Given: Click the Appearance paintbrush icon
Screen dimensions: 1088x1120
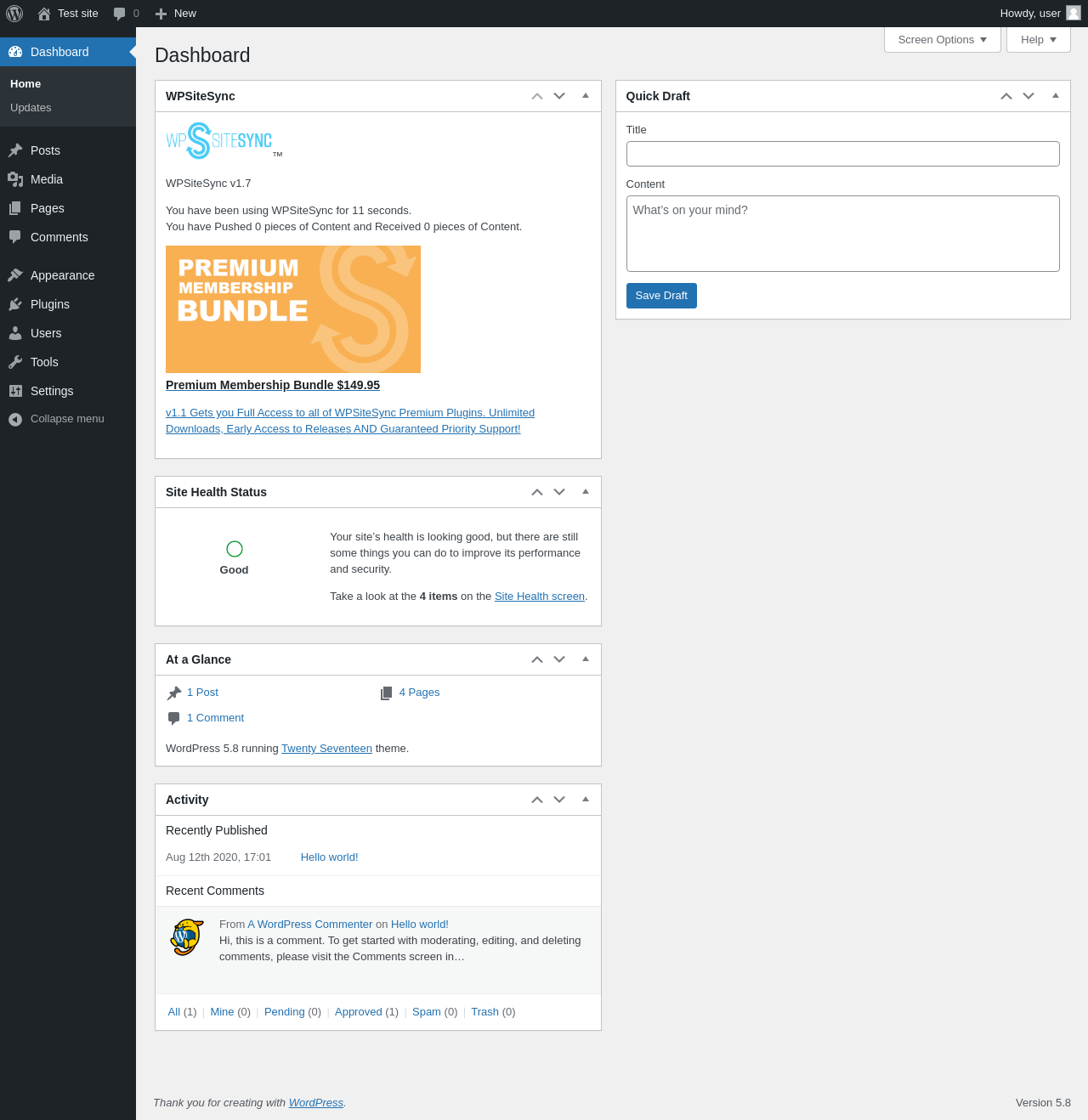Looking at the screenshot, I should pyautogui.click(x=15, y=275).
